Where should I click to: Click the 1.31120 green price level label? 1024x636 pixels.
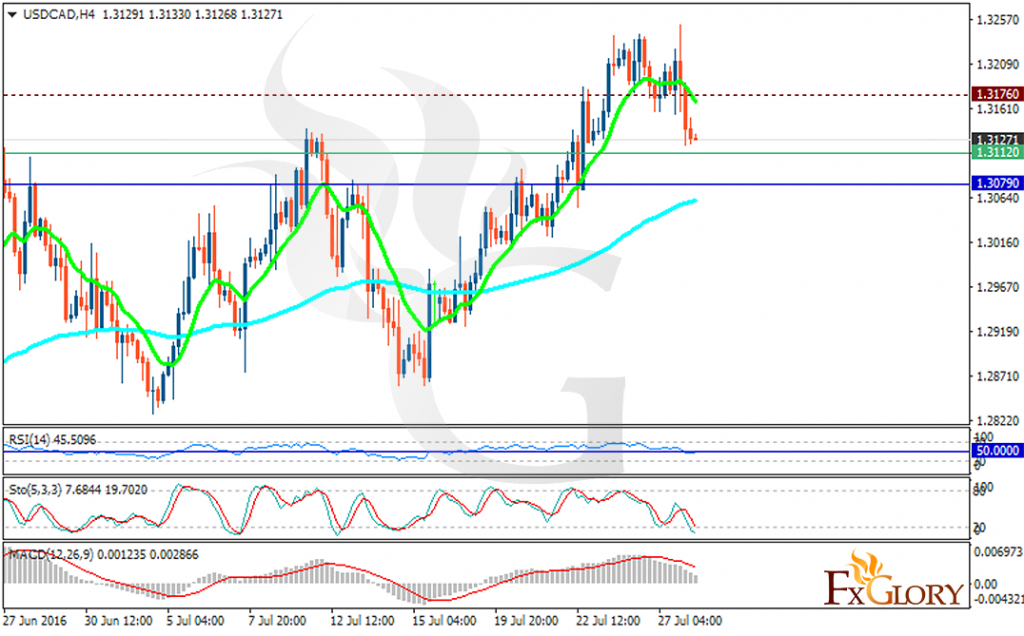pos(997,153)
